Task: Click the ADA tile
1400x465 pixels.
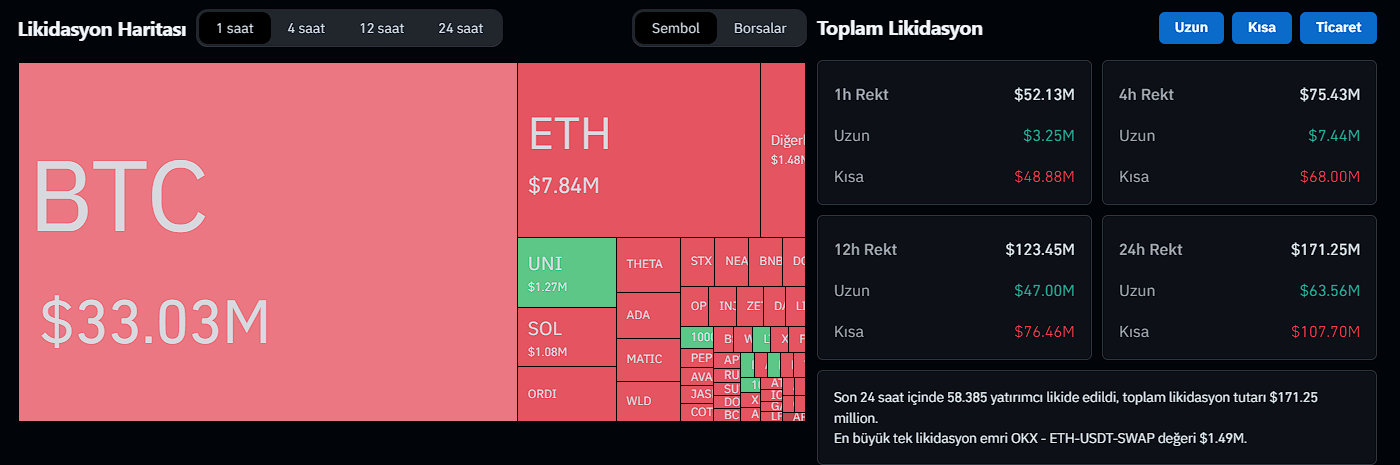Action: 647,315
